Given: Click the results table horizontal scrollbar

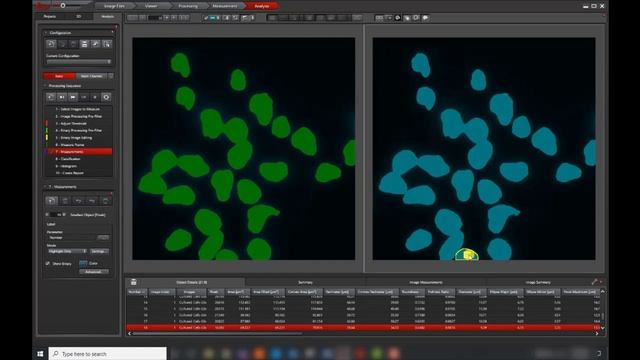Looking at the screenshot, I should (x=218, y=334).
